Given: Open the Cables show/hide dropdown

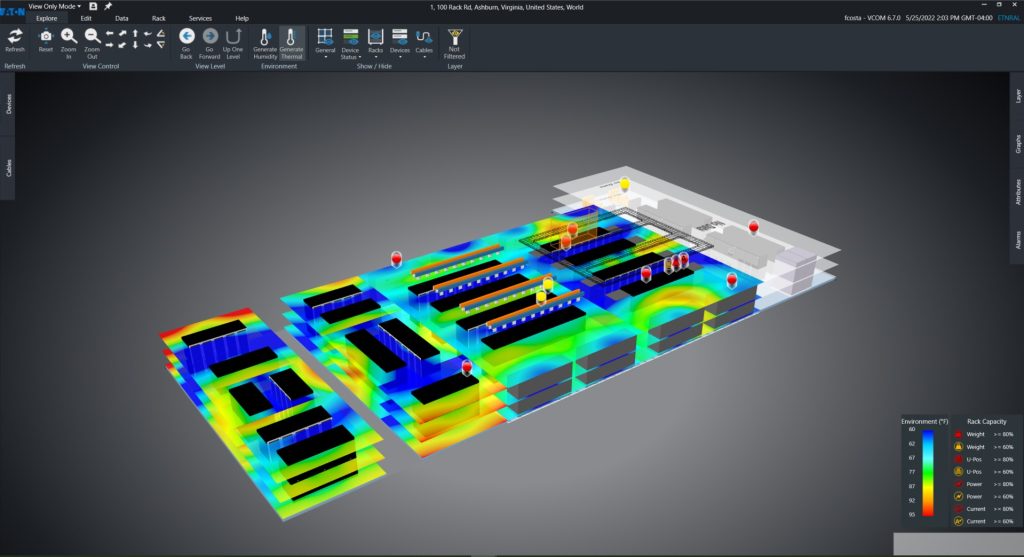Looking at the screenshot, I should click(x=424, y=42).
